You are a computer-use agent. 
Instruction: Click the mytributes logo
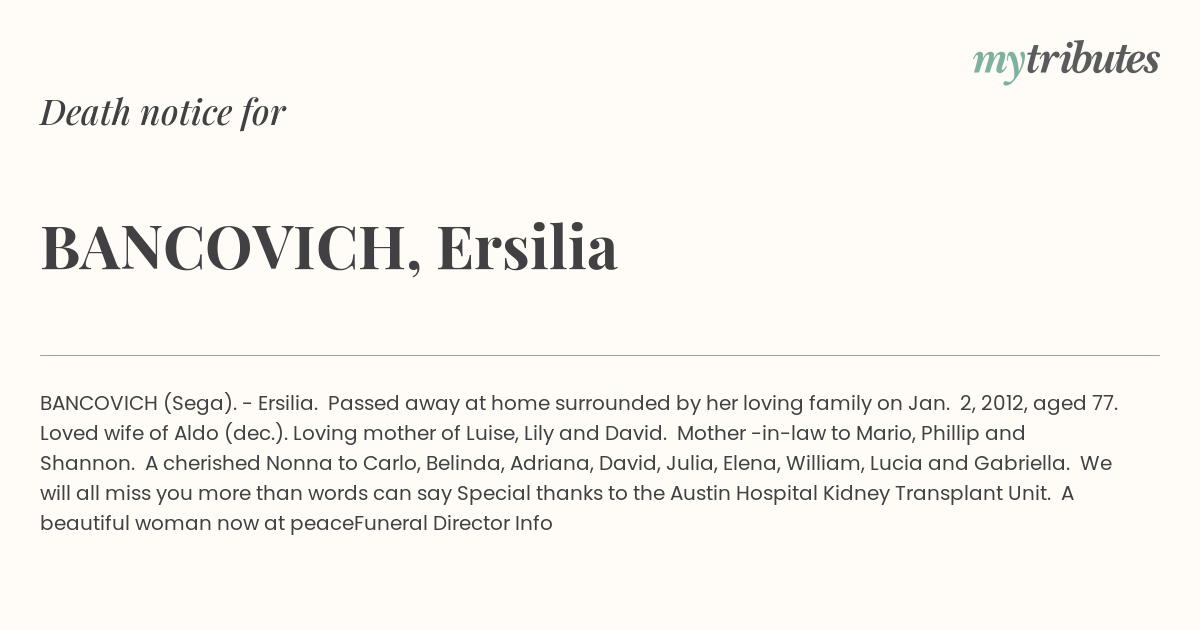coord(1066,61)
